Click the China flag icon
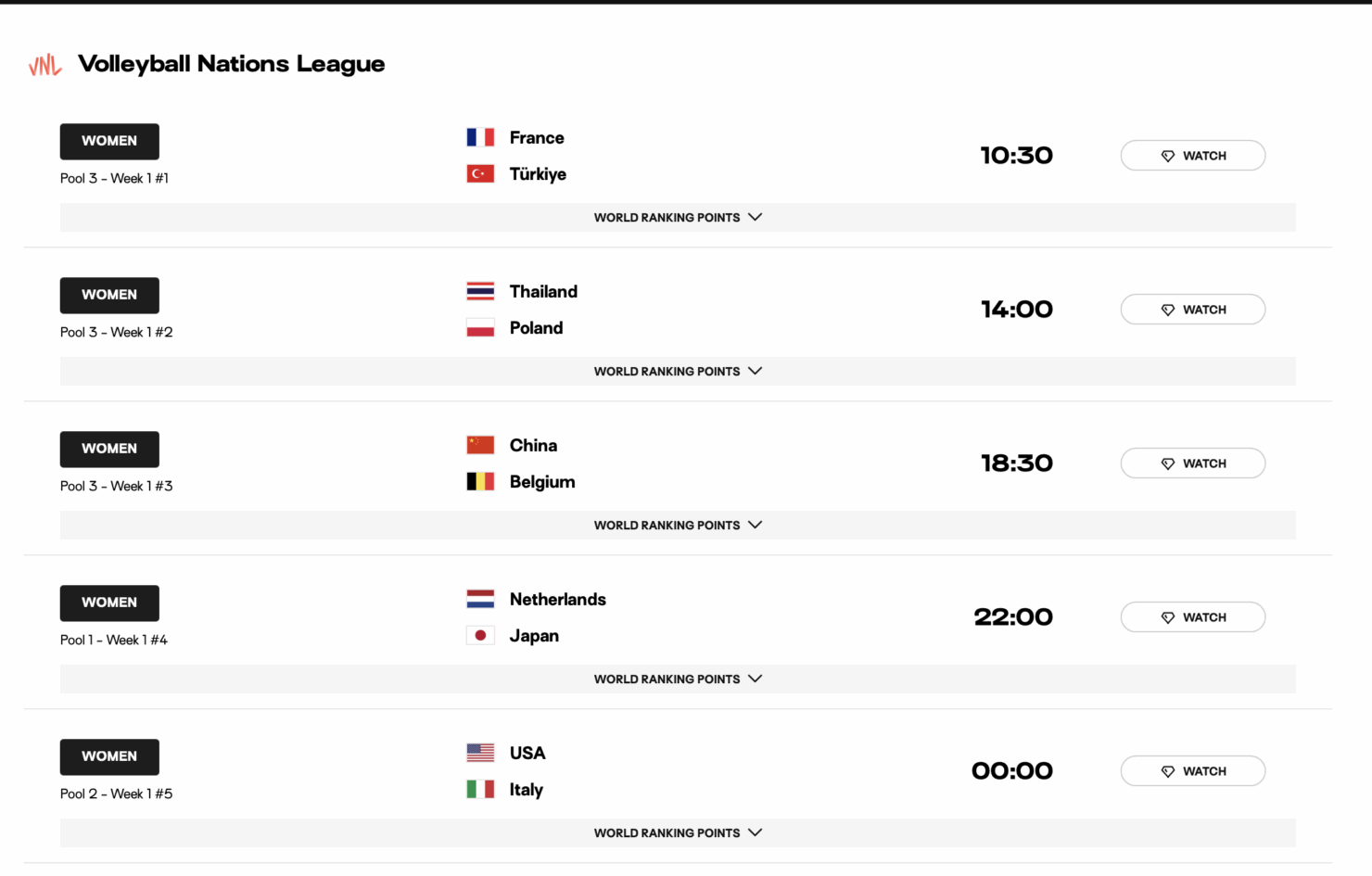 click(x=480, y=444)
